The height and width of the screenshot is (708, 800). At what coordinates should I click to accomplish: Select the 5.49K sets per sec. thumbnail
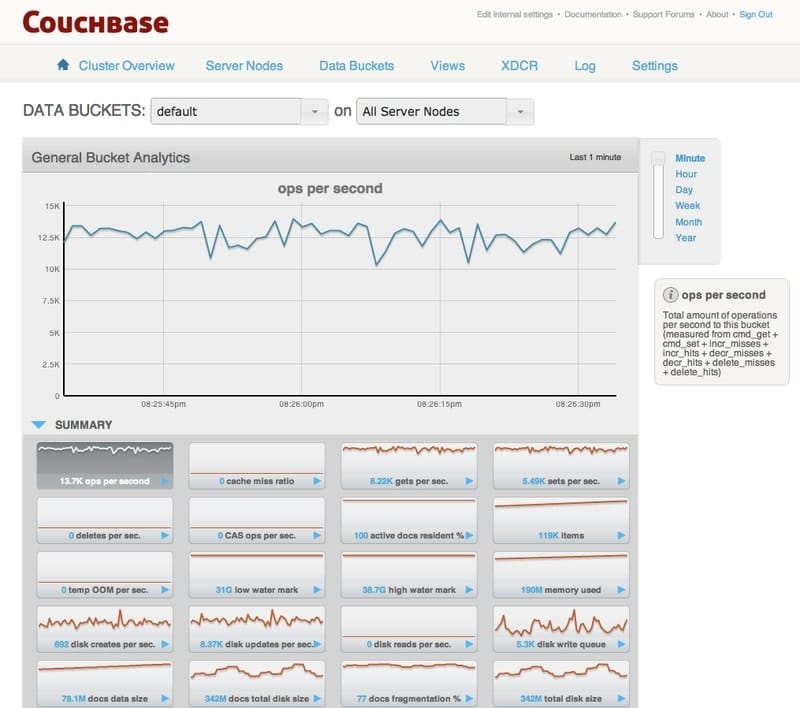pos(561,465)
